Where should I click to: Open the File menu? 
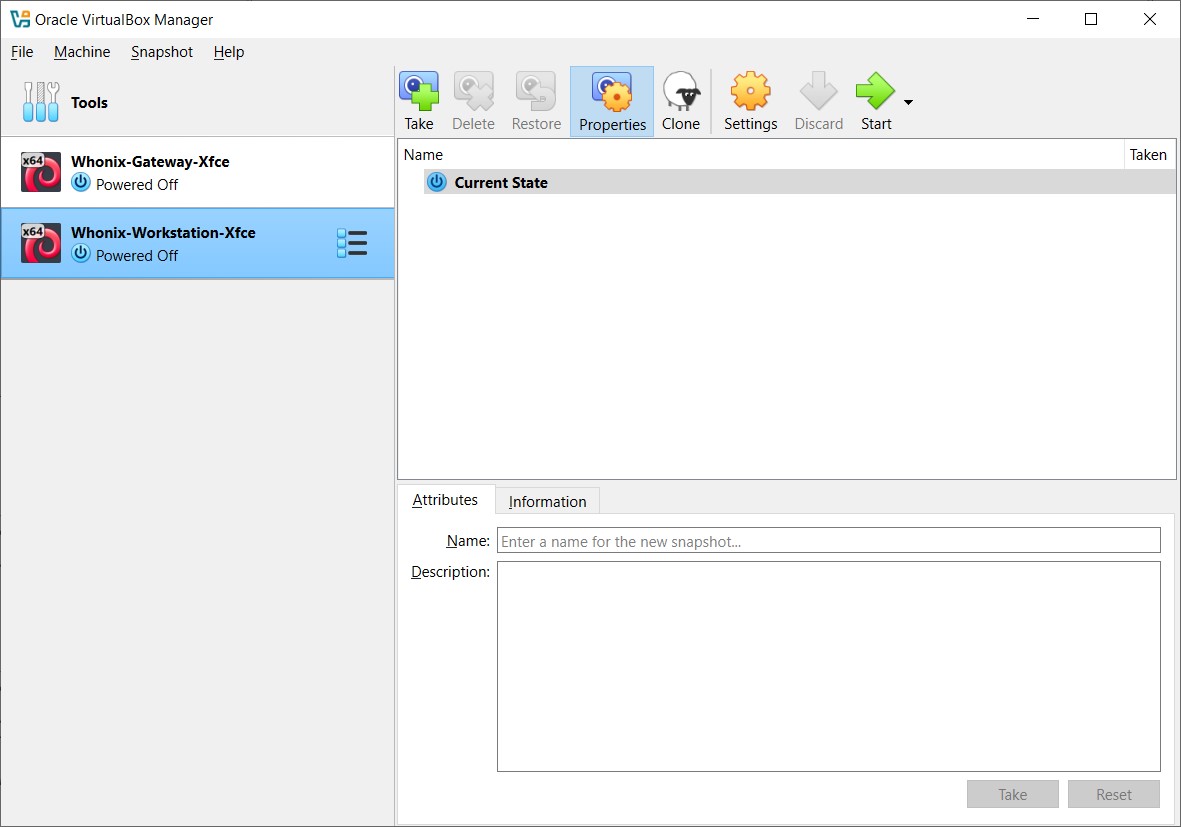pyautogui.click(x=22, y=52)
